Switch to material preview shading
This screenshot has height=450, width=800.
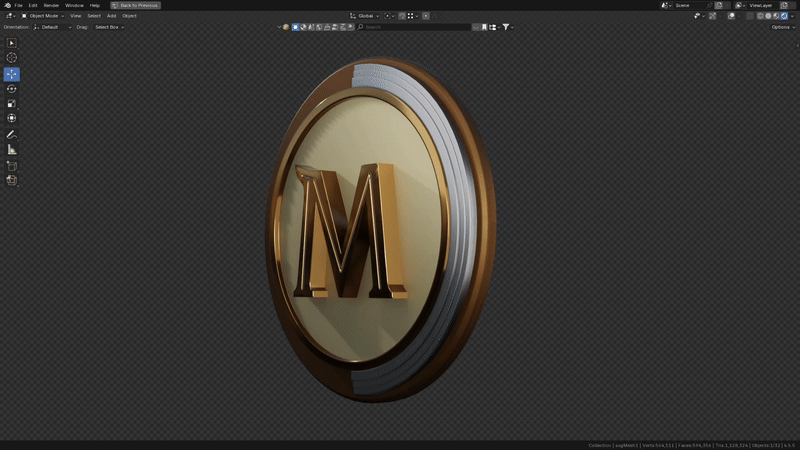click(776, 16)
